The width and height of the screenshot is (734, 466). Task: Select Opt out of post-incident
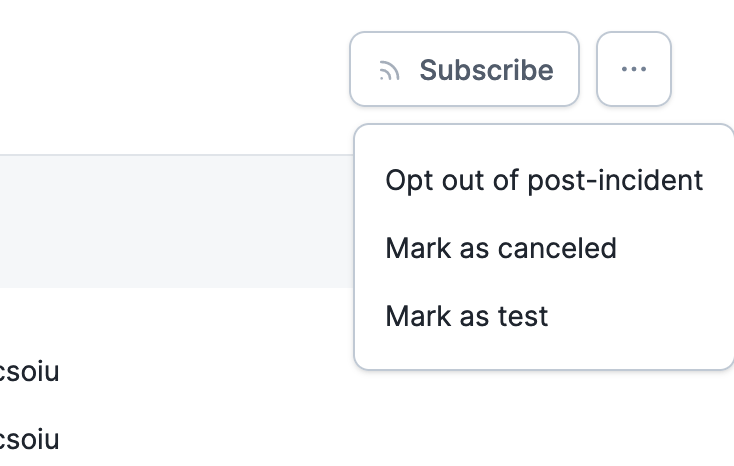coord(544,180)
